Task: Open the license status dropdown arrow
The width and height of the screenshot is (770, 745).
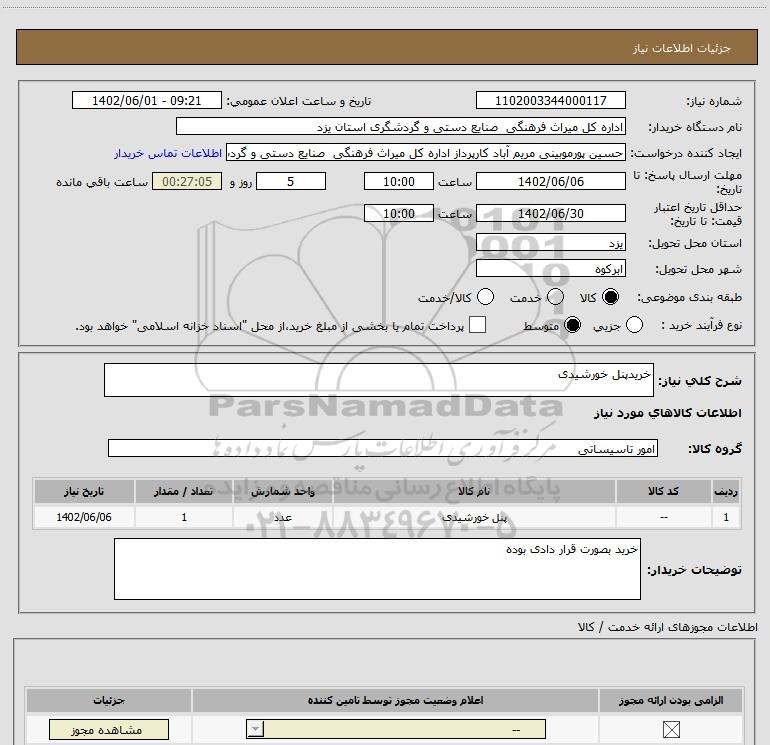Action: [255, 729]
